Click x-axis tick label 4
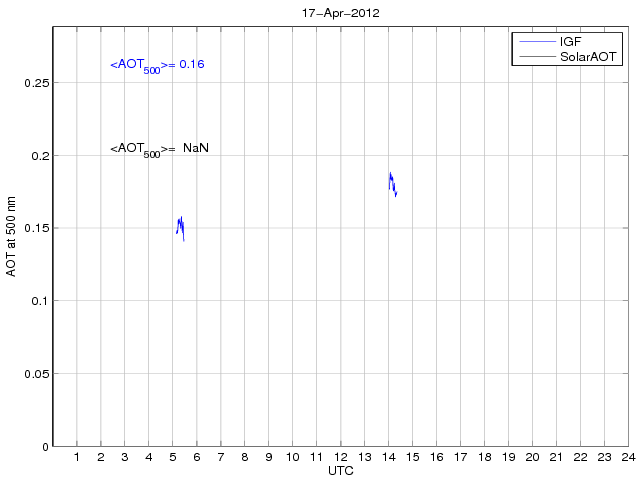Image resolution: width=640 pixels, height=480 pixels. pos(149,457)
